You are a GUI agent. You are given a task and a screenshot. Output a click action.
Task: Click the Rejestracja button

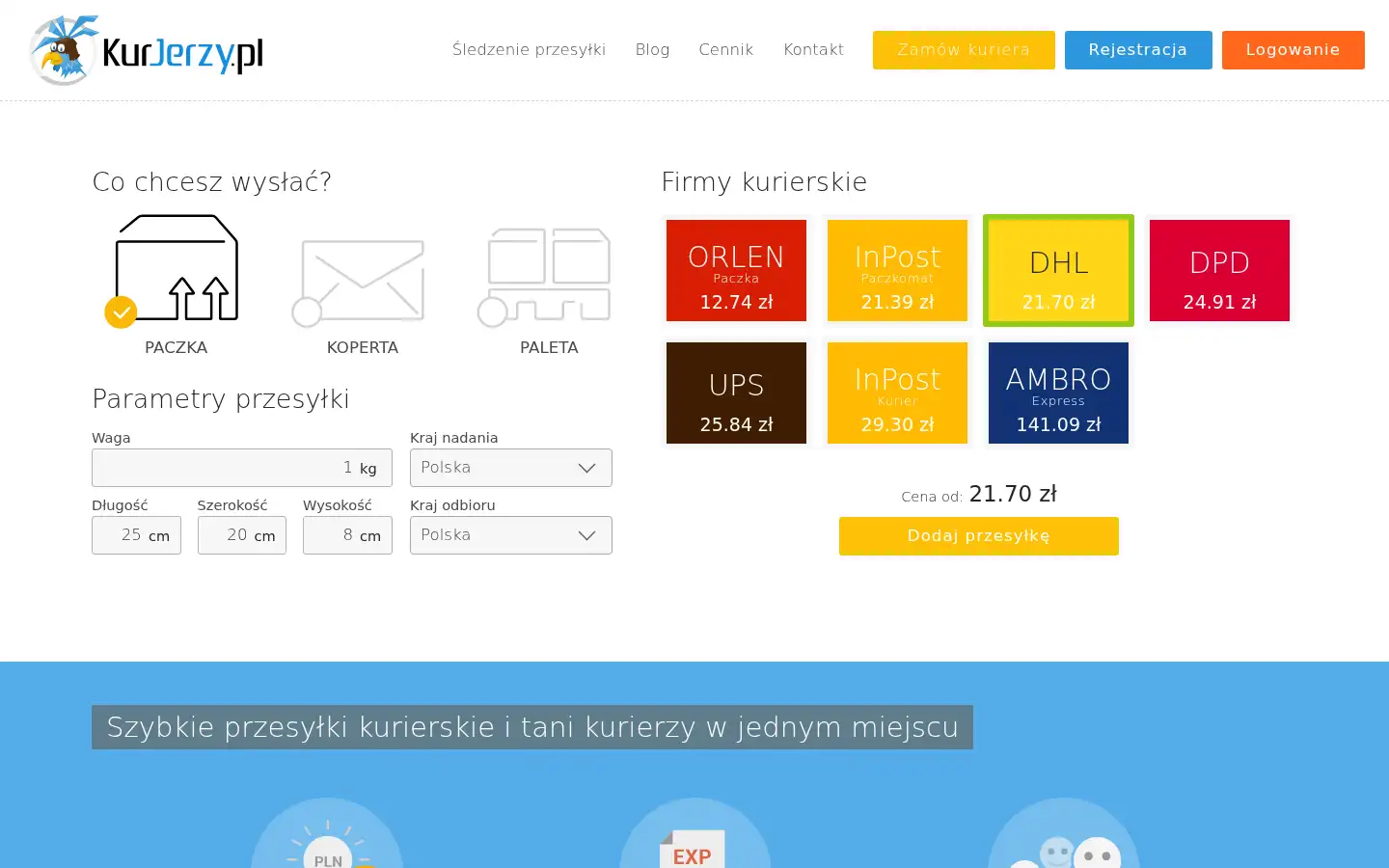1138,50
